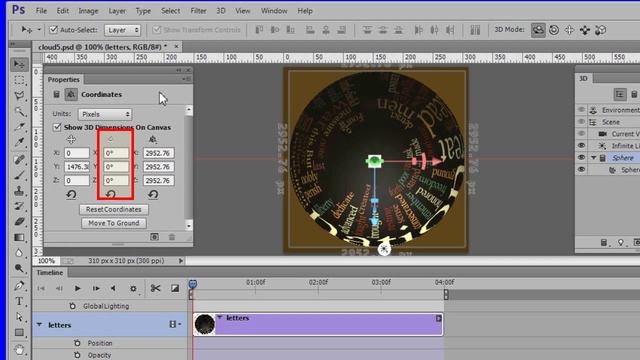Image resolution: width=640 pixels, height=360 pixels.
Task: Click the Coordinates tab icon in Properties
Action: pyautogui.click(x=71, y=95)
